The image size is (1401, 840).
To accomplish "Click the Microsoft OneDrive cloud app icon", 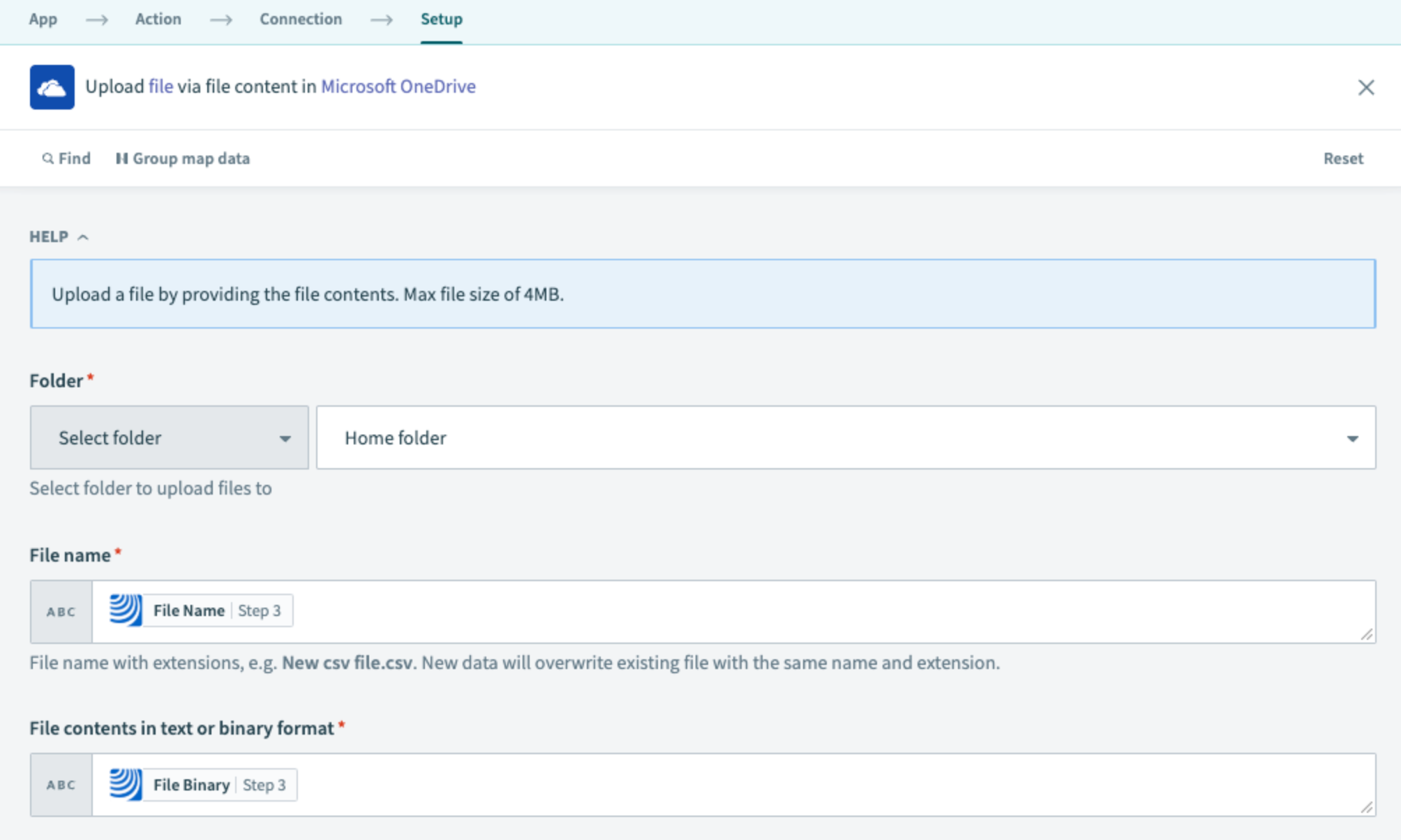I will (x=52, y=87).
